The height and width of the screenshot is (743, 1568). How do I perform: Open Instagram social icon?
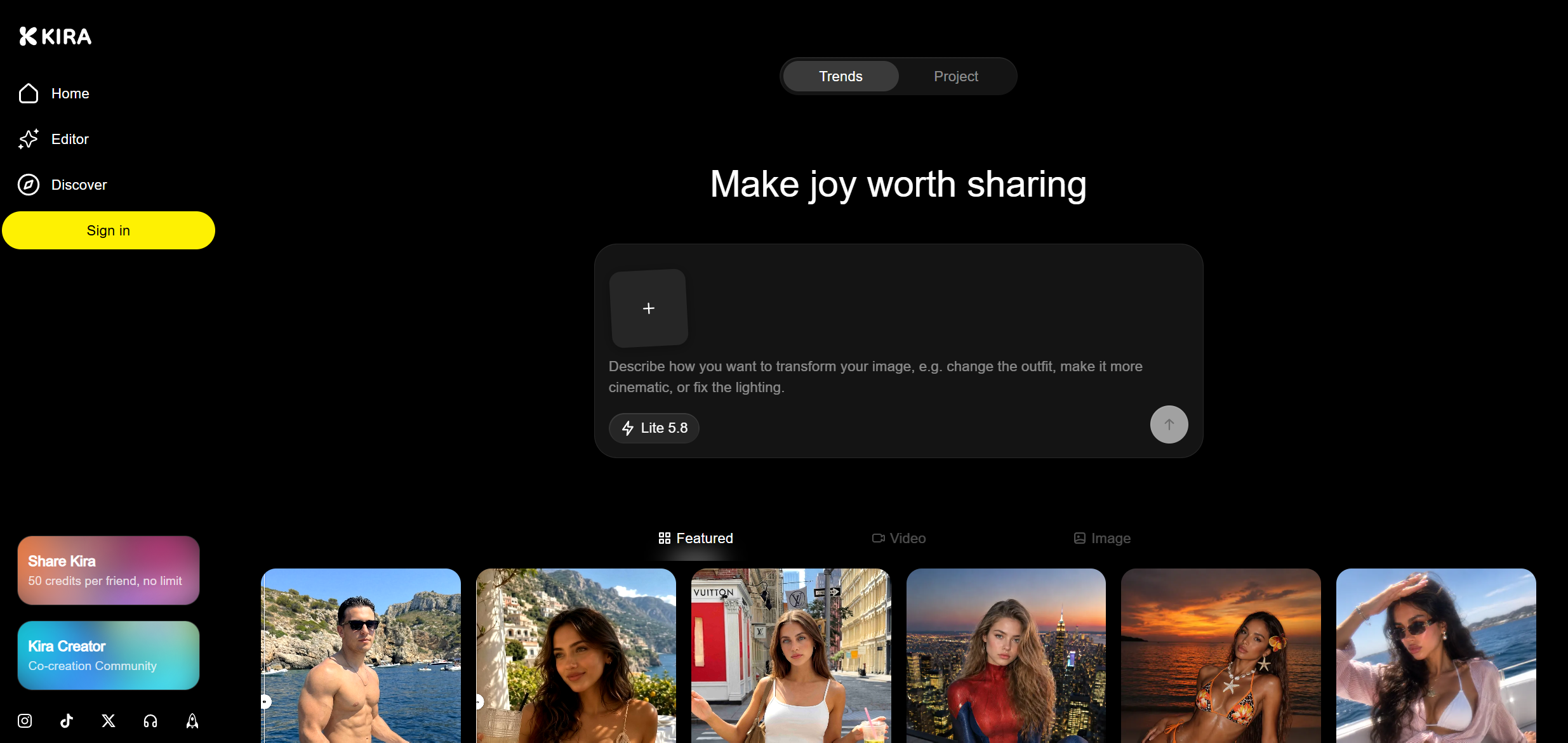[x=25, y=721]
